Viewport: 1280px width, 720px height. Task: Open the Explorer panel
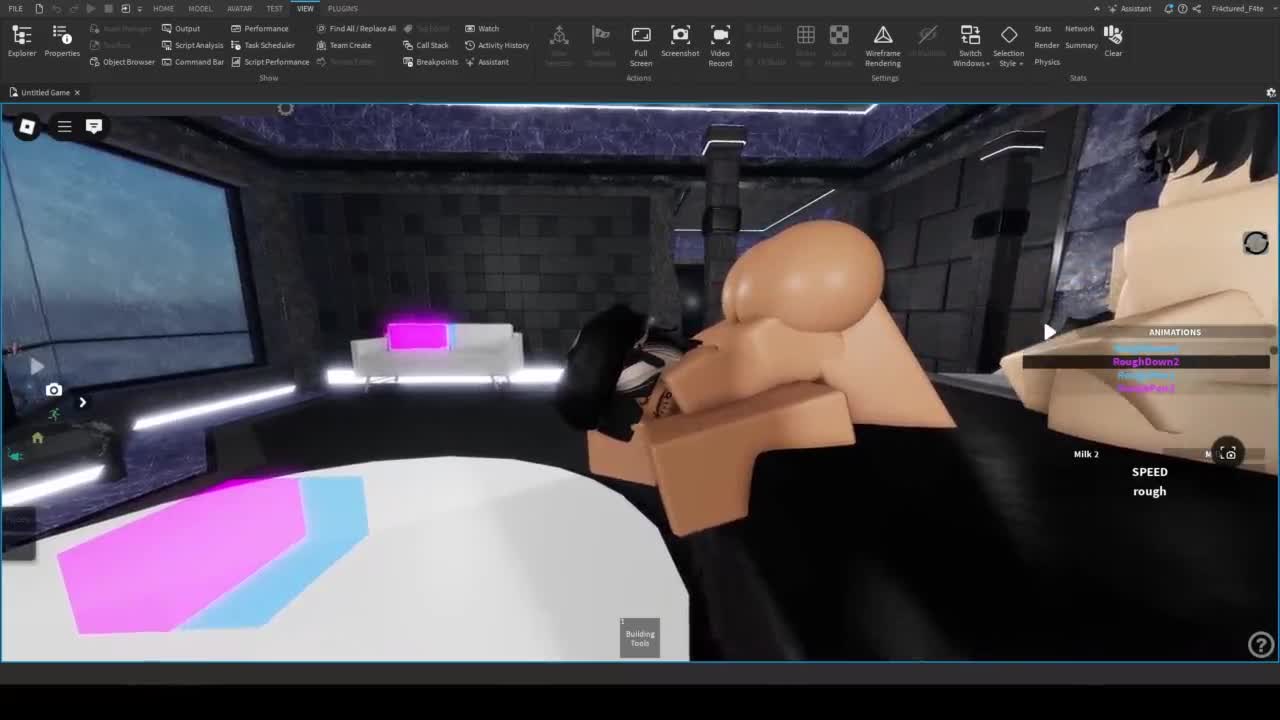point(21,41)
